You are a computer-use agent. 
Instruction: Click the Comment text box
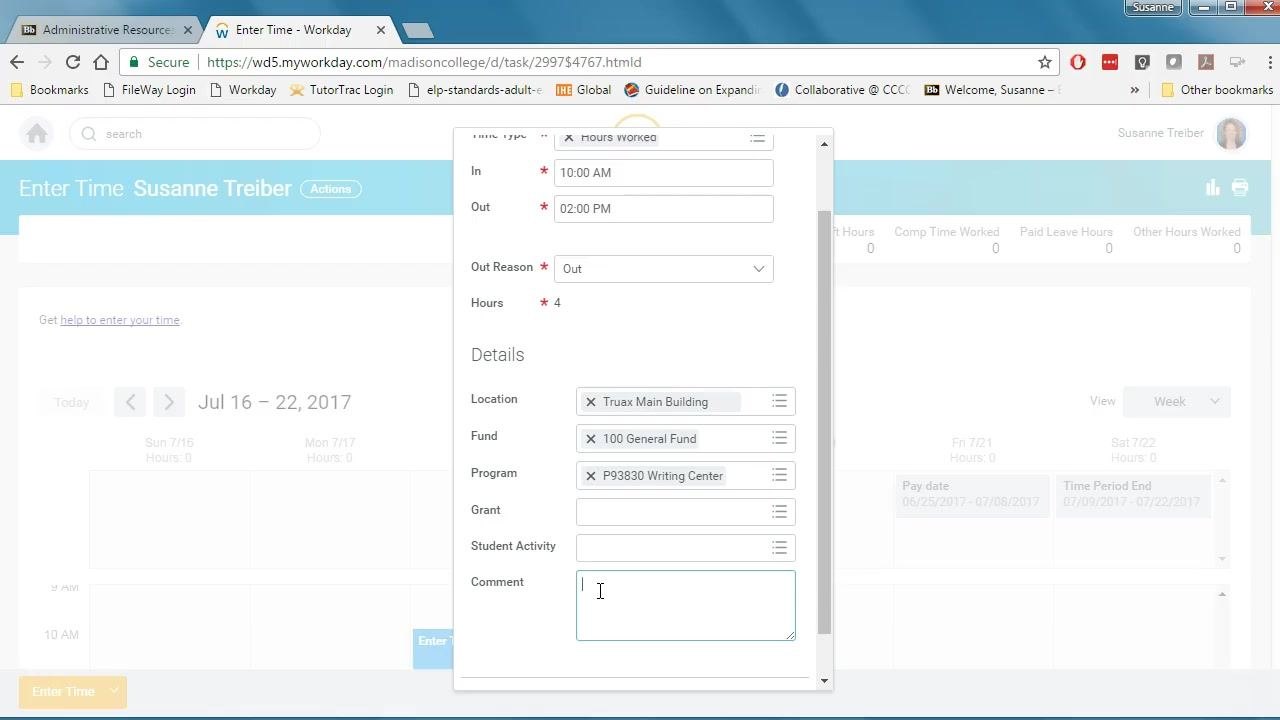pyautogui.click(x=686, y=606)
